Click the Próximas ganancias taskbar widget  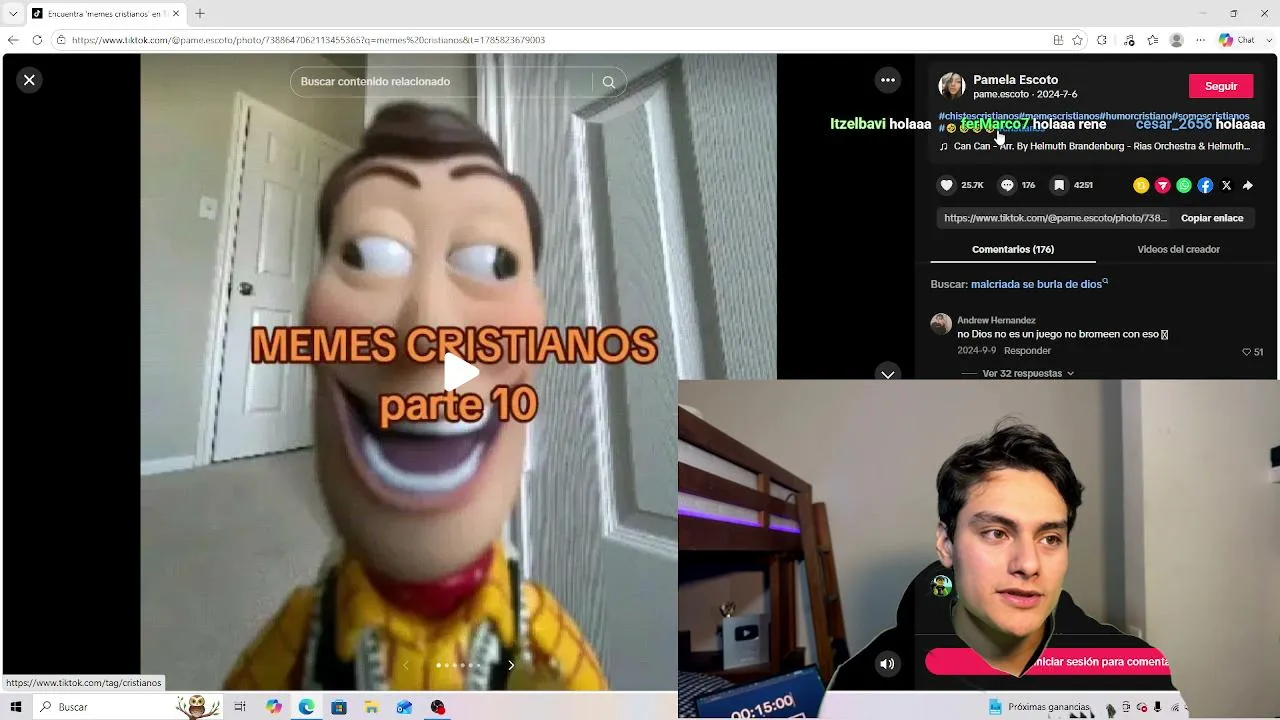(1040, 707)
